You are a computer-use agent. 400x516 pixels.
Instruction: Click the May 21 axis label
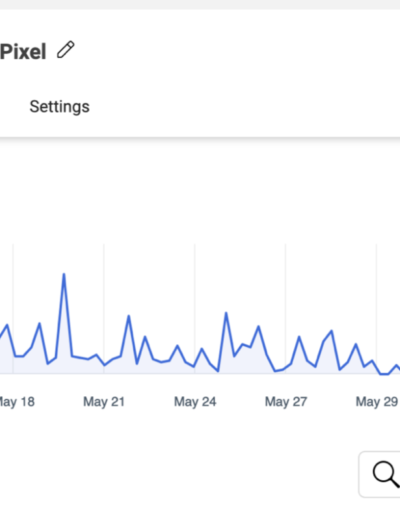(x=104, y=402)
